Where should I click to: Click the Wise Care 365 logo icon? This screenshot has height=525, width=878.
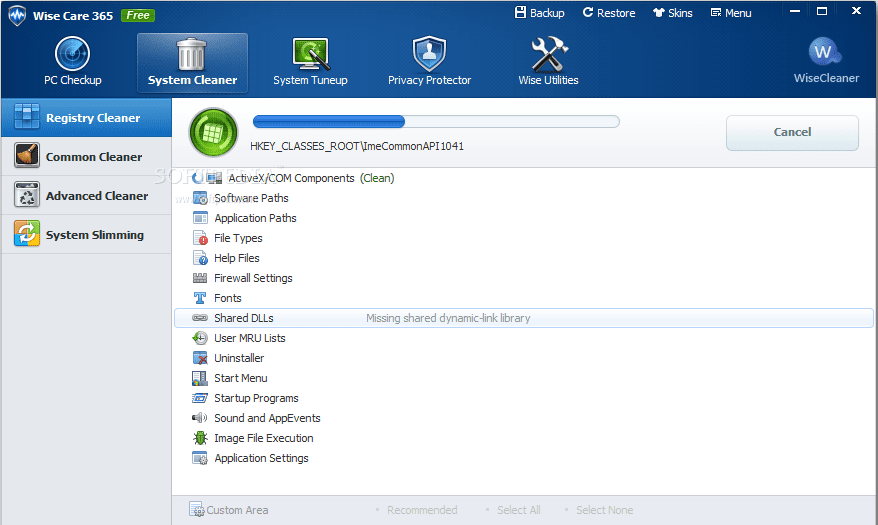(x=17, y=15)
